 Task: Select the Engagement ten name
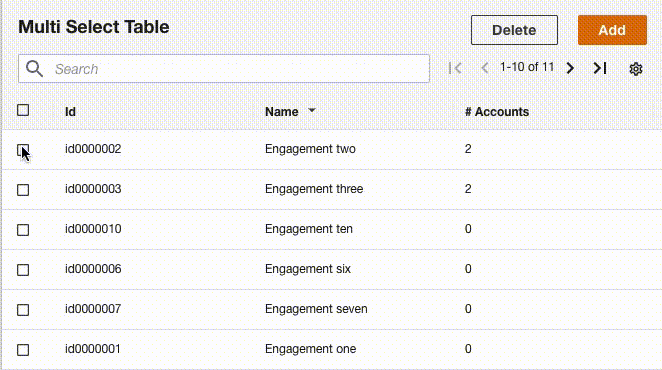(x=309, y=229)
